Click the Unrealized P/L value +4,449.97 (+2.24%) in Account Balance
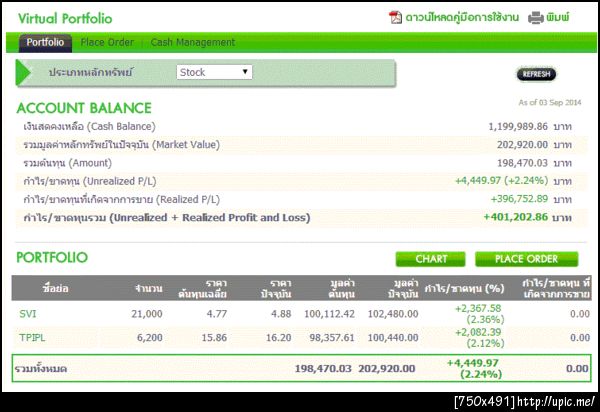Viewport: 600px width, 412px height. click(501, 181)
